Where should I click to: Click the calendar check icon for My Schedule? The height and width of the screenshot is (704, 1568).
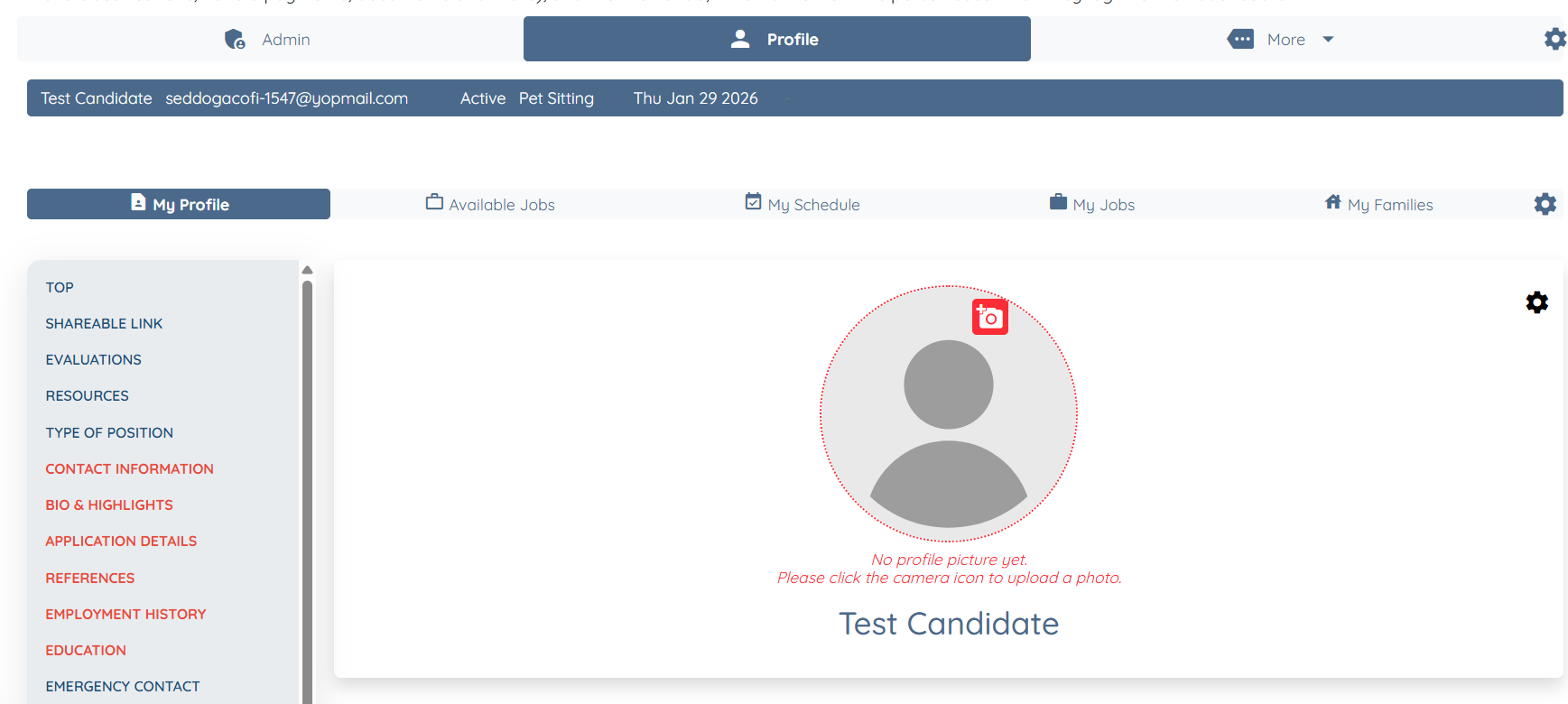(x=753, y=202)
